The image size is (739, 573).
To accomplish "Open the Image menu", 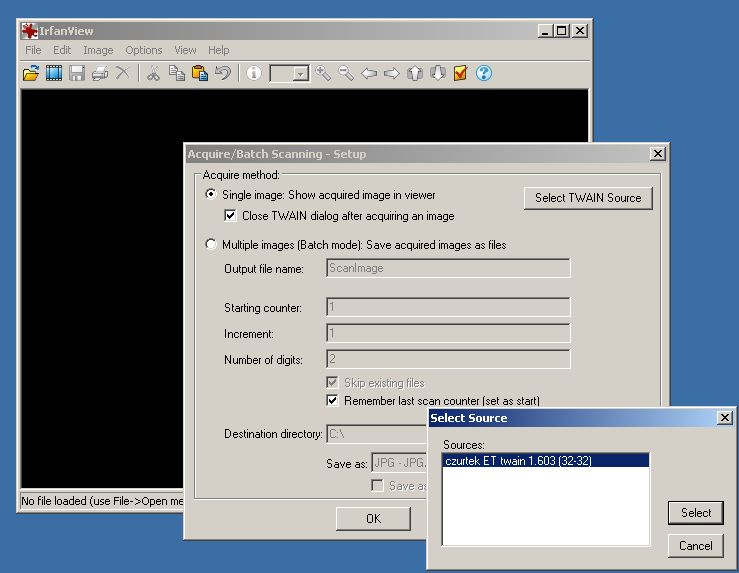I will pyautogui.click(x=98, y=50).
